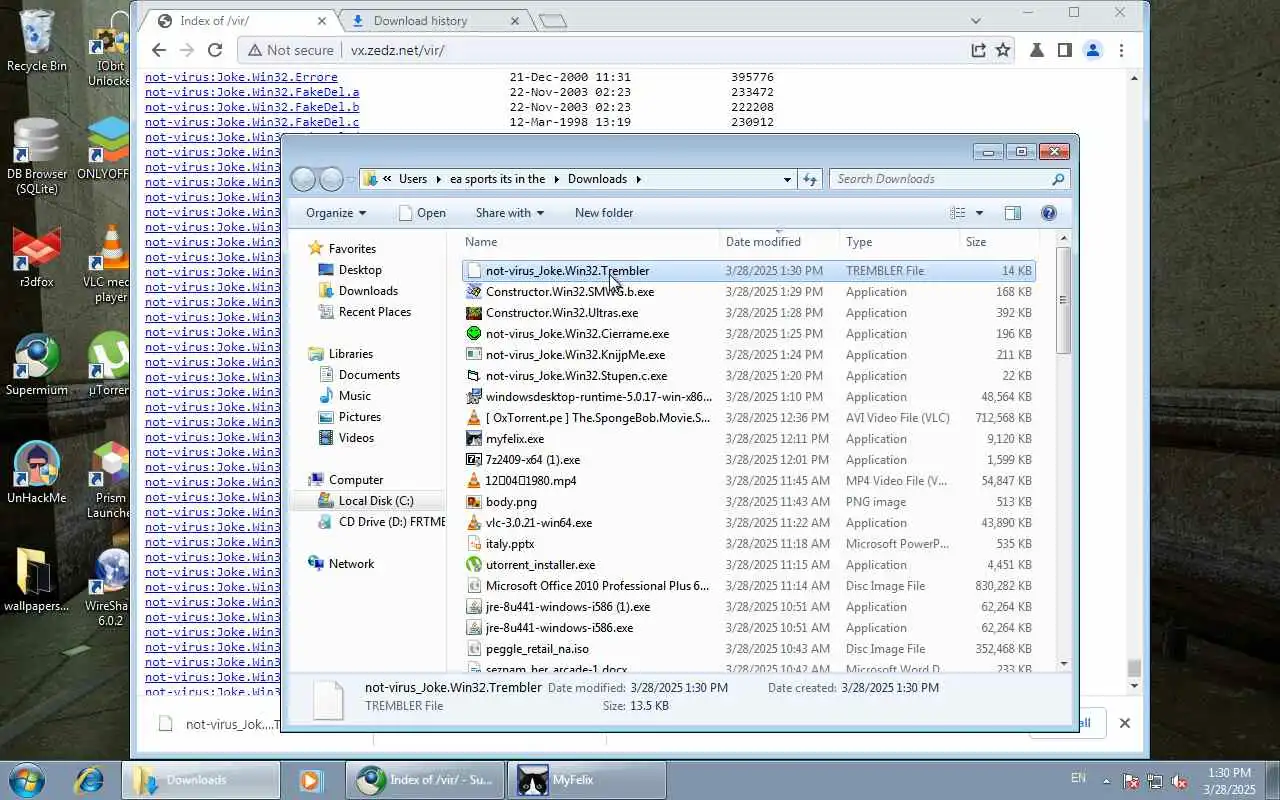Viewport: 1280px width, 800px height.
Task: Click the Explorer file list vertical scrollbar
Action: coord(1063,300)
